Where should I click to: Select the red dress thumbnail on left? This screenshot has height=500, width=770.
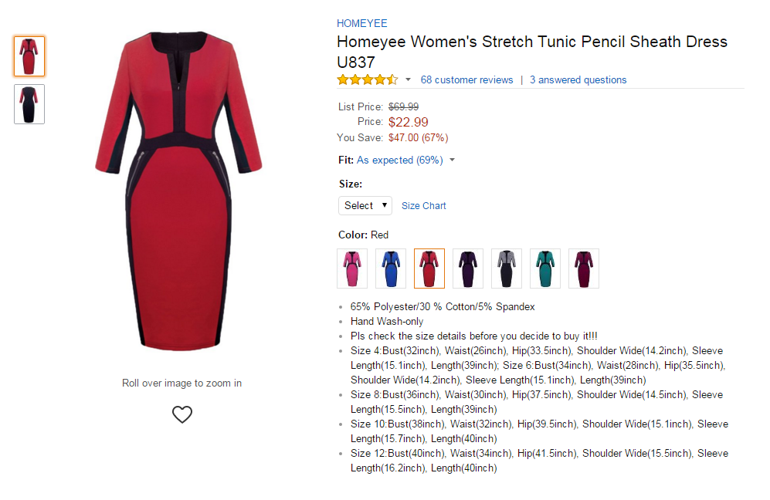29,56
